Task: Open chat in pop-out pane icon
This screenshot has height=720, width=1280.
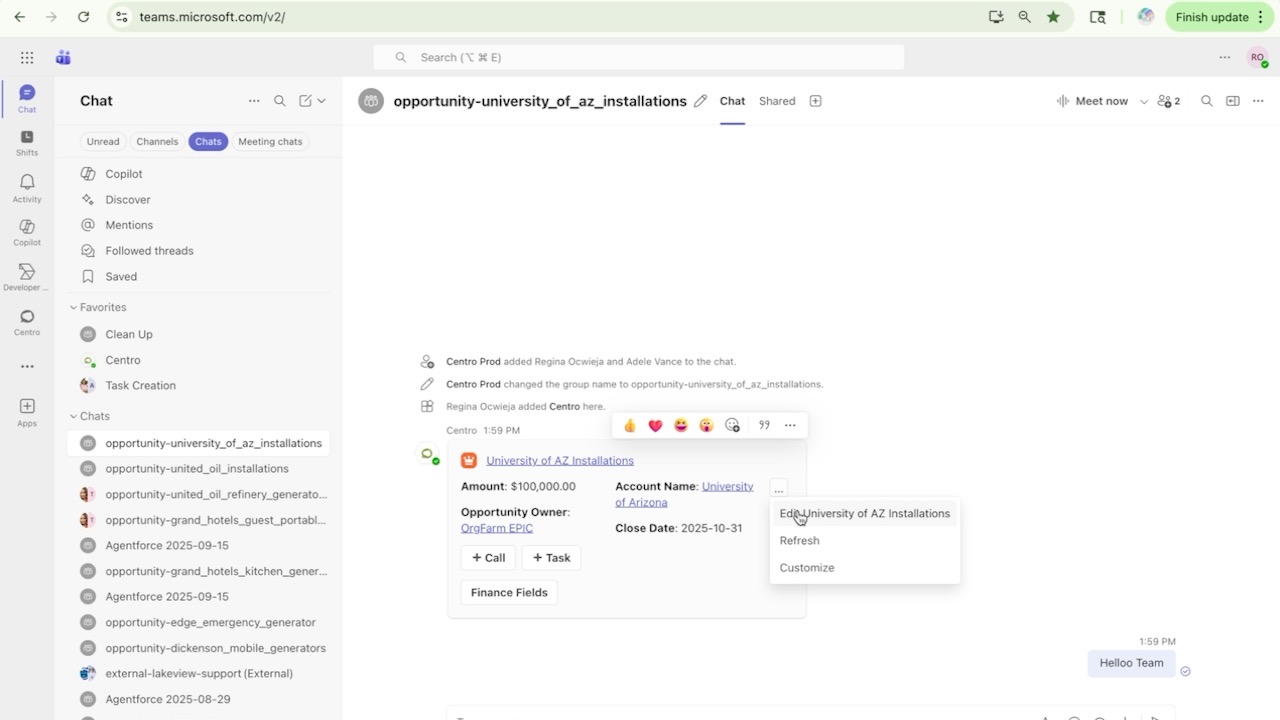Action: 1233,101
